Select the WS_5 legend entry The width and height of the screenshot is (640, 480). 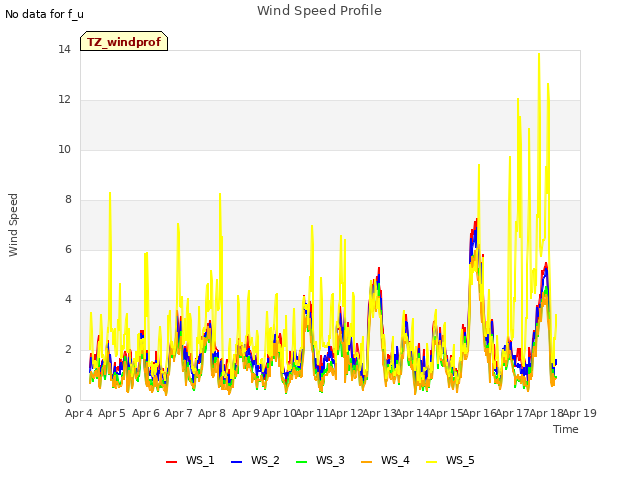(x=450, y=460)
